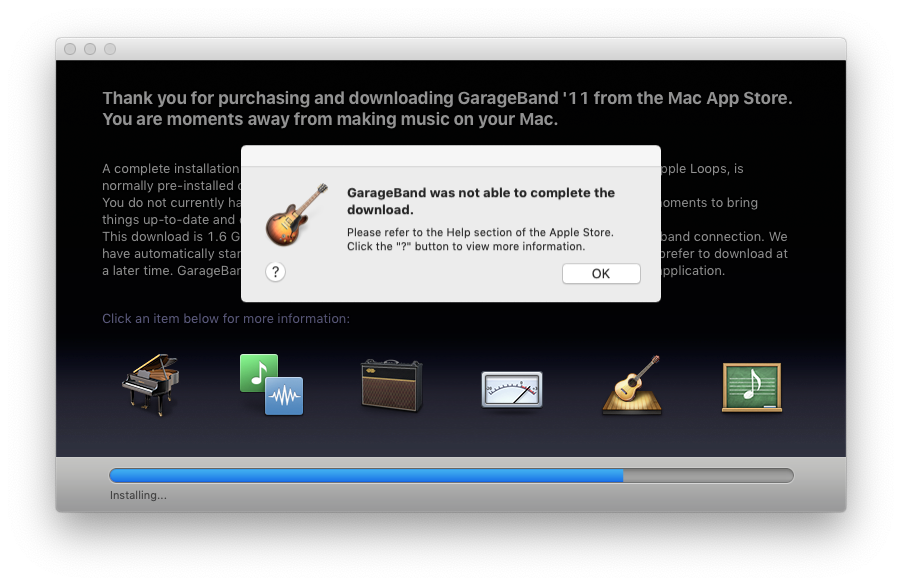This screenshot has width=902, height=586.
Task: Dismiss the error dialog with OK
Action: tap(601, 274)
